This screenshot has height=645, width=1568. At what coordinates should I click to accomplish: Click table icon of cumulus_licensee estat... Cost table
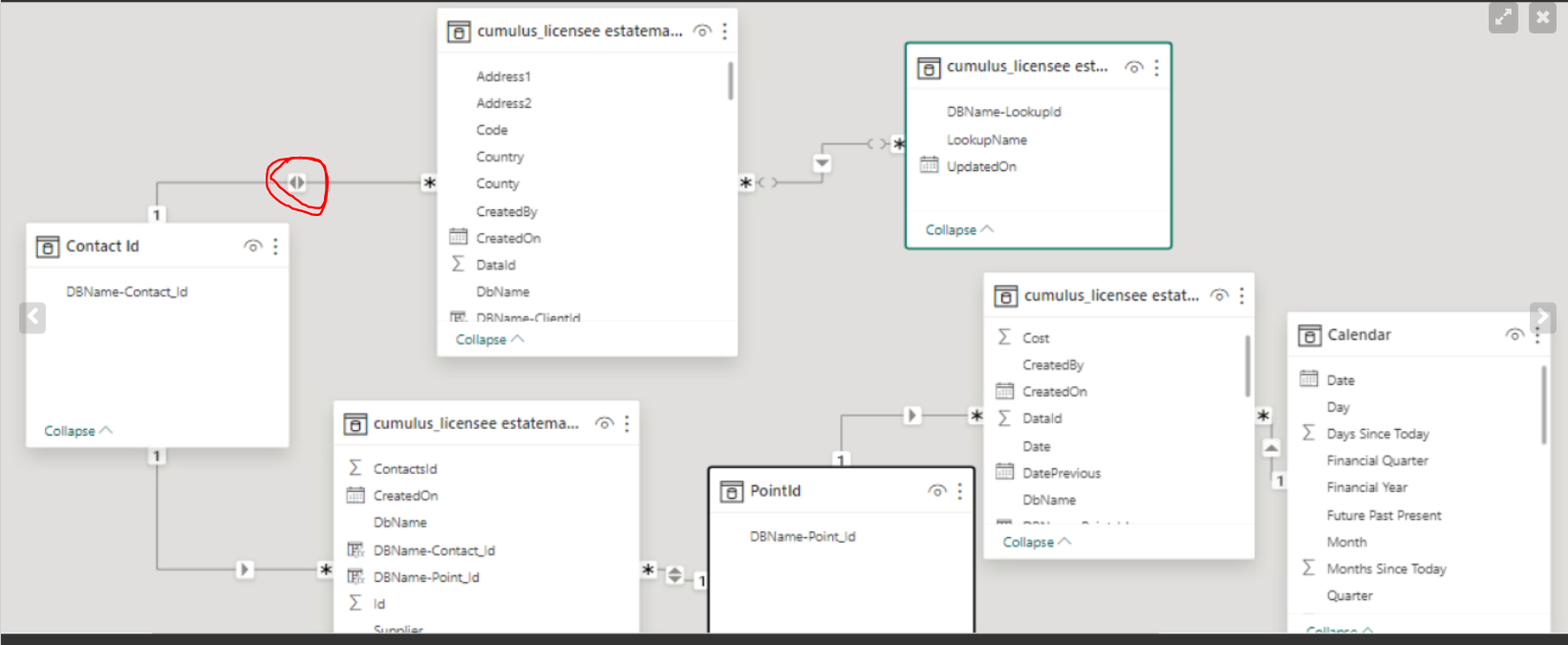coord(1005,296)
